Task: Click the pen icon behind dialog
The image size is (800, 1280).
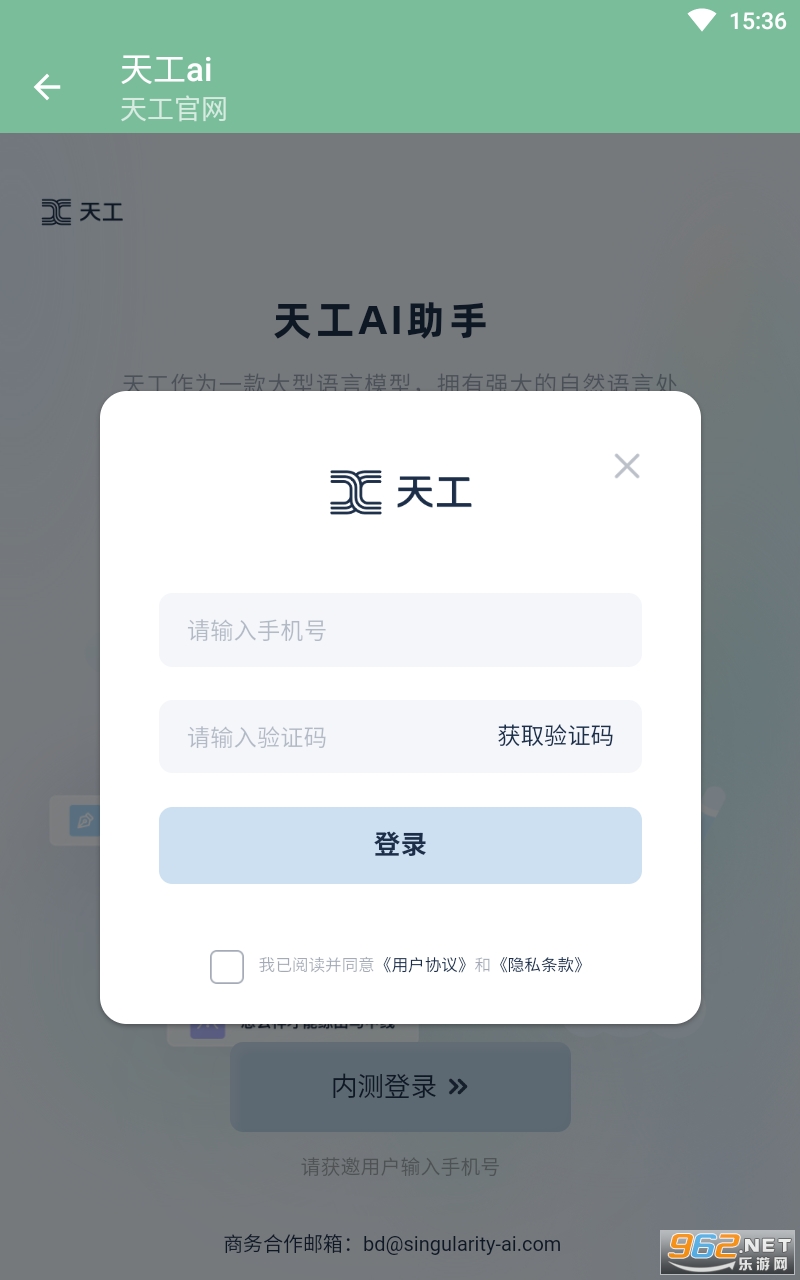Action: [x=84, y=821]
